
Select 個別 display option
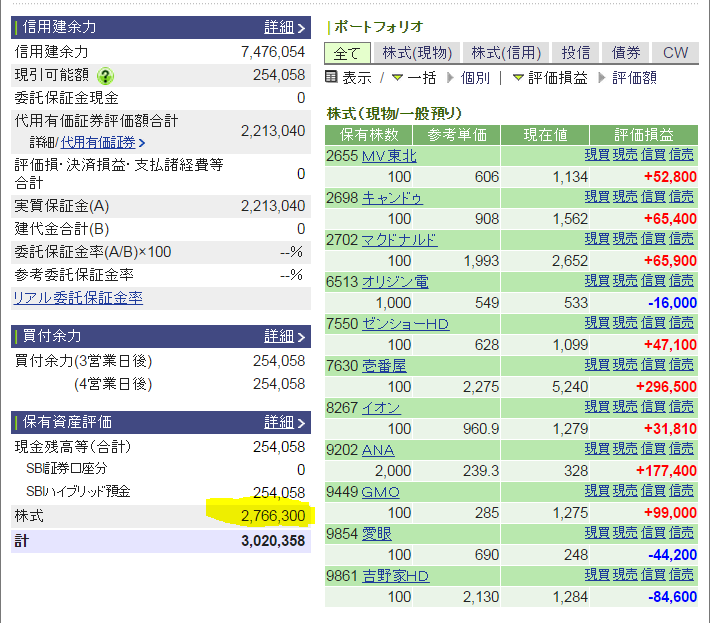click(475, 78)
